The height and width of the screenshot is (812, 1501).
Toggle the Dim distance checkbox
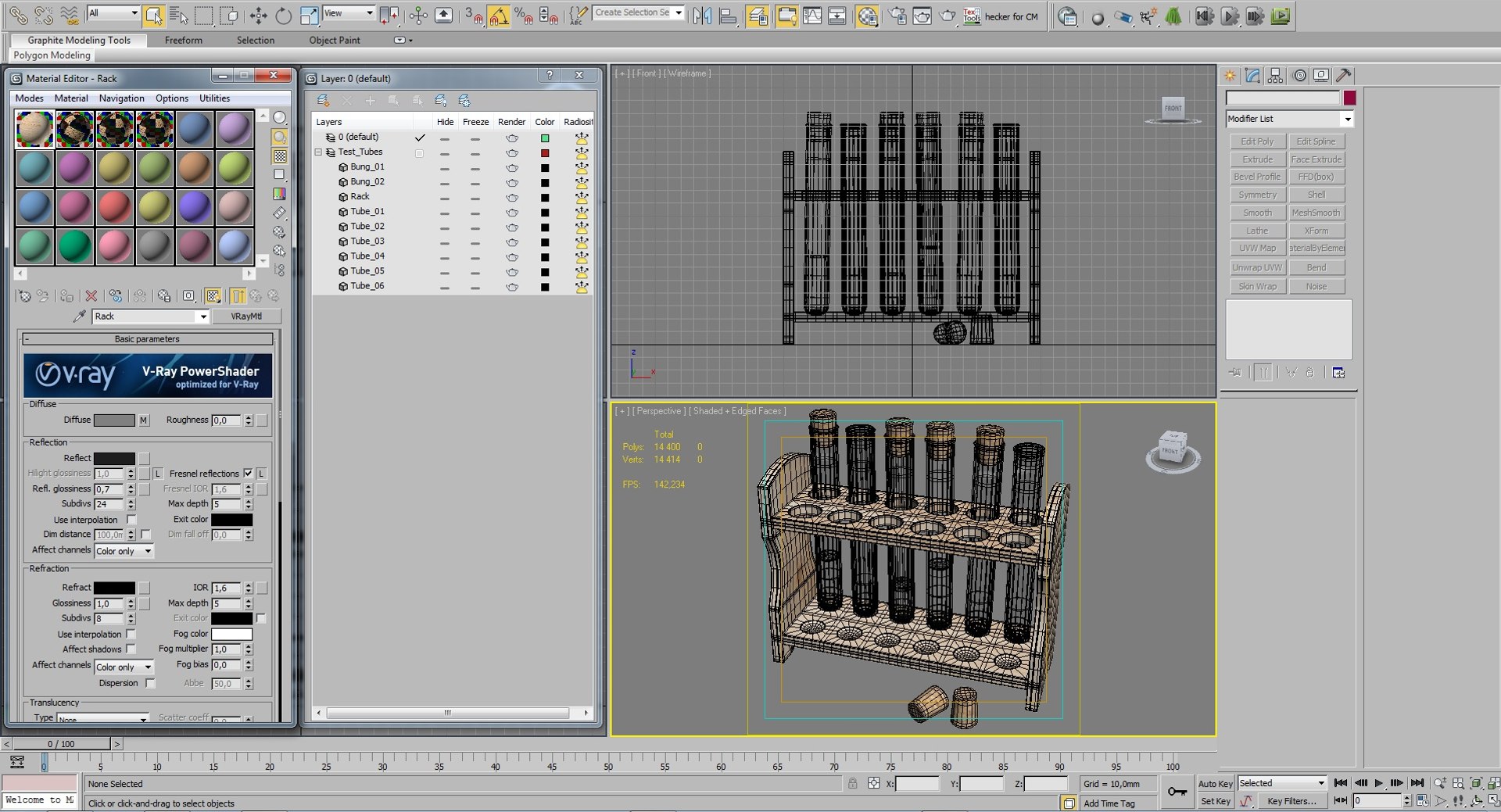pos(145,535)
